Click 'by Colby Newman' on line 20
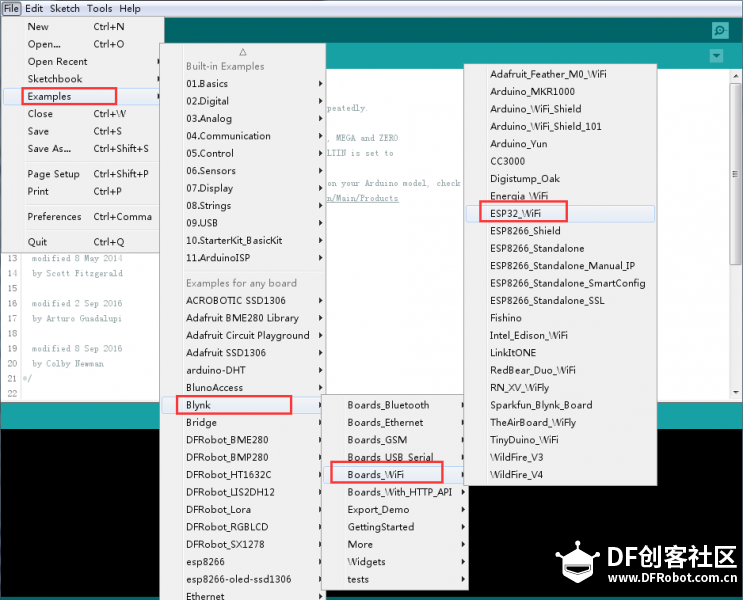 click(68, 364)
